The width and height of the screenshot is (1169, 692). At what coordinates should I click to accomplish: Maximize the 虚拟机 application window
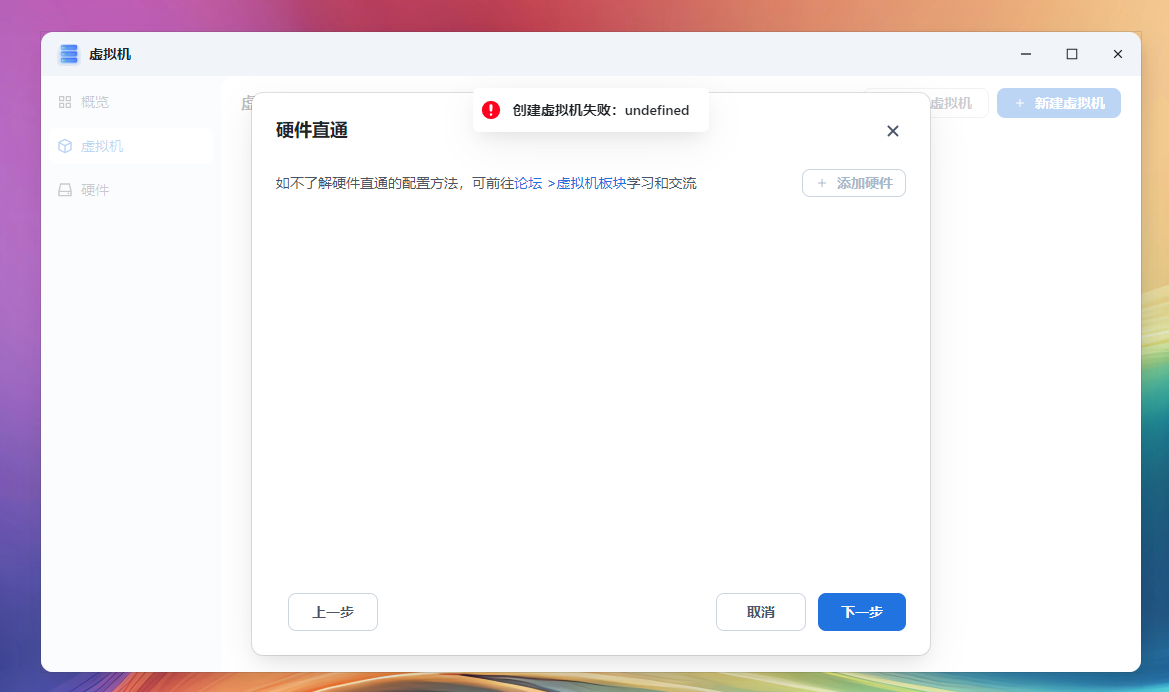[x=1071, y=54]
